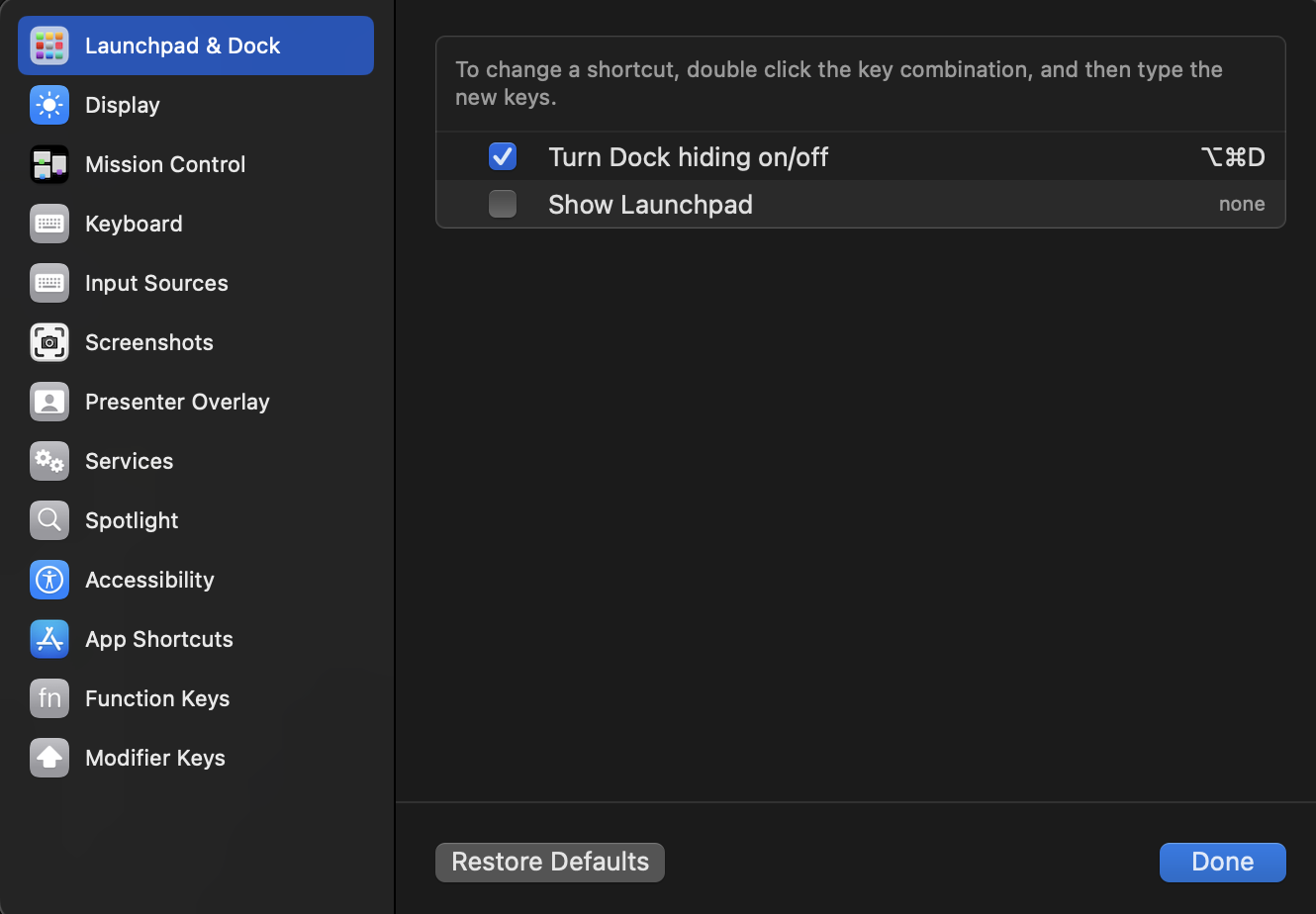Click the Presenter Overlay icon

[x=49, y=402]
